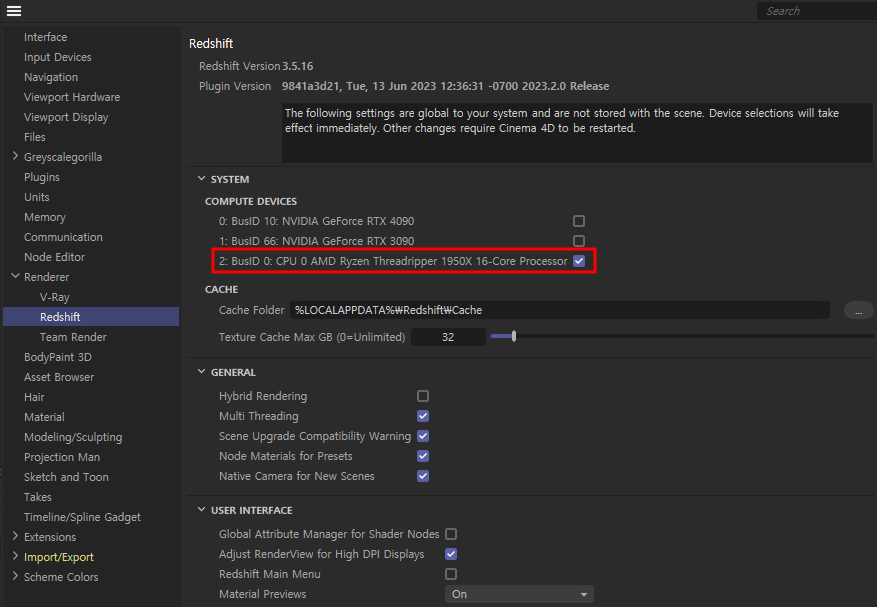
Task: Click the CACHE heading
Action: (221, 289)
